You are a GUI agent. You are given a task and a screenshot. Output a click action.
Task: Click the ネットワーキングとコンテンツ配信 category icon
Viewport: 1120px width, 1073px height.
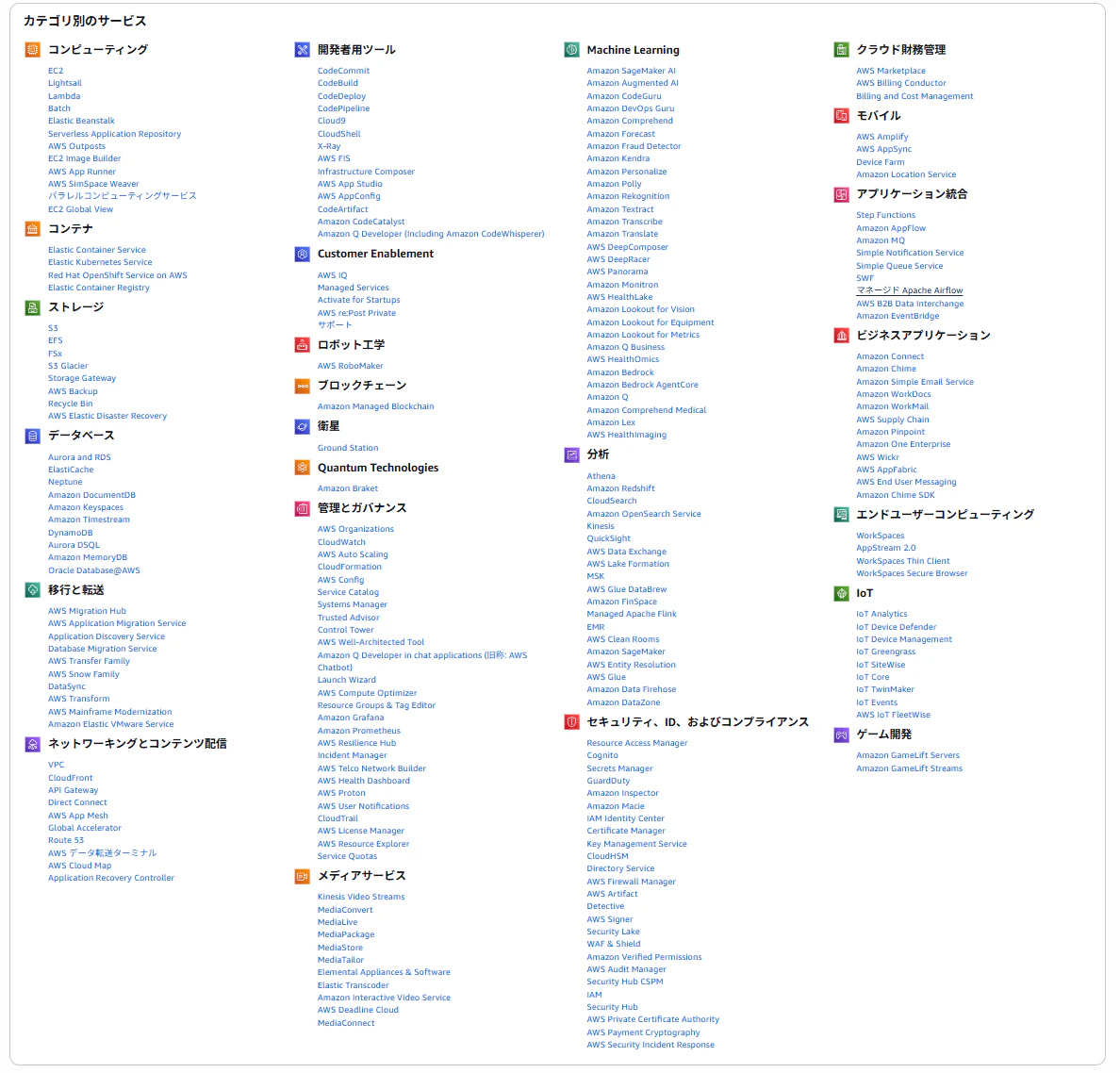(x=33, y=744)
